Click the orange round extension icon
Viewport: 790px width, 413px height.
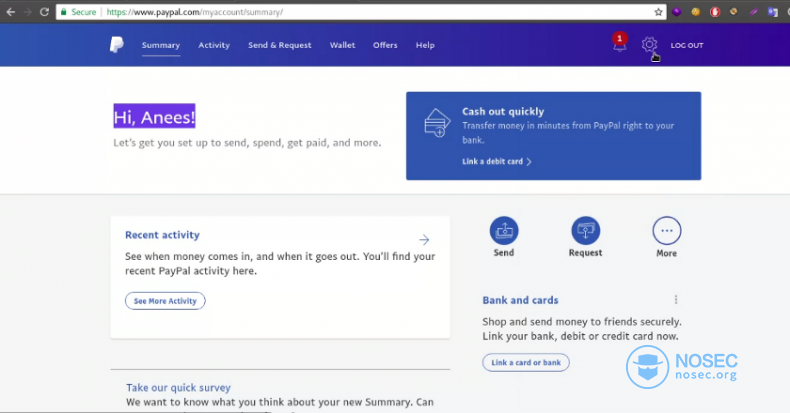tap(734, 12)
